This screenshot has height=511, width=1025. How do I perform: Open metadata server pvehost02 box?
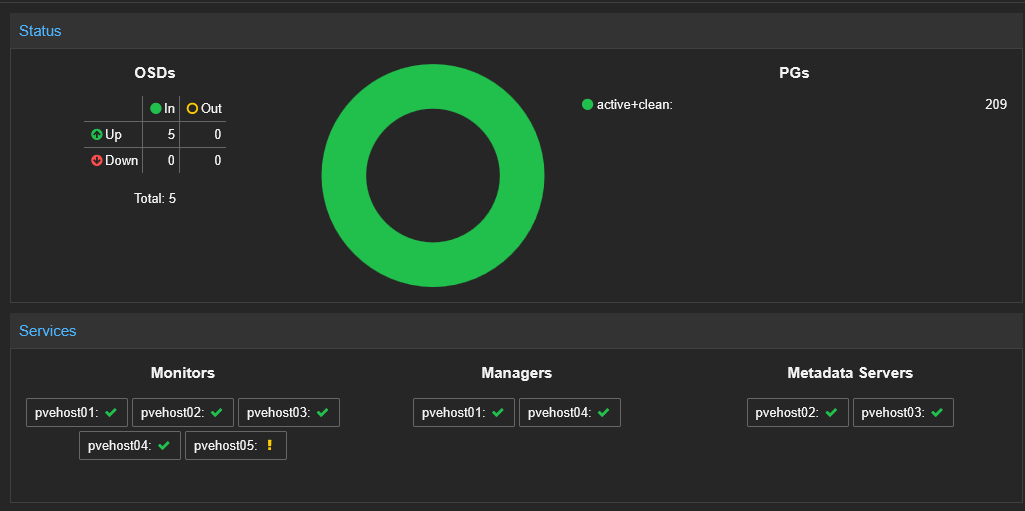pos(798,412)
